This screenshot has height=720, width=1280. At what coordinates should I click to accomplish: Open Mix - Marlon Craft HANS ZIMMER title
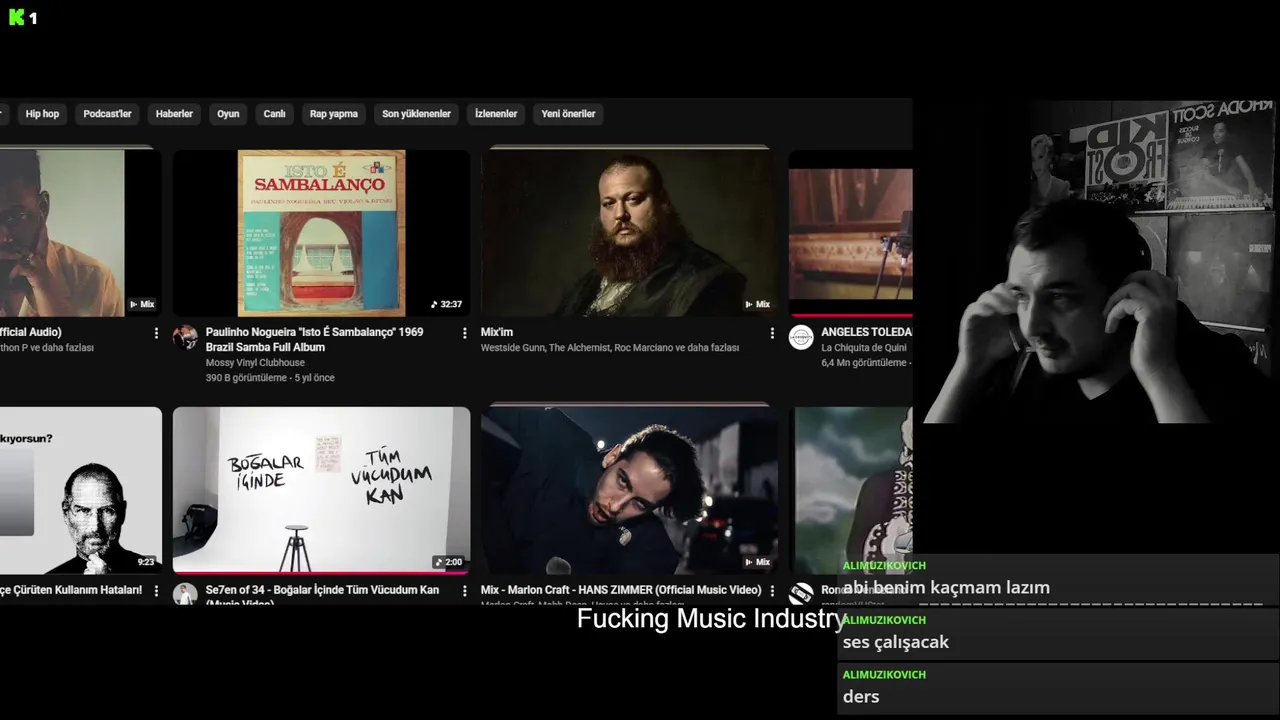621,590
